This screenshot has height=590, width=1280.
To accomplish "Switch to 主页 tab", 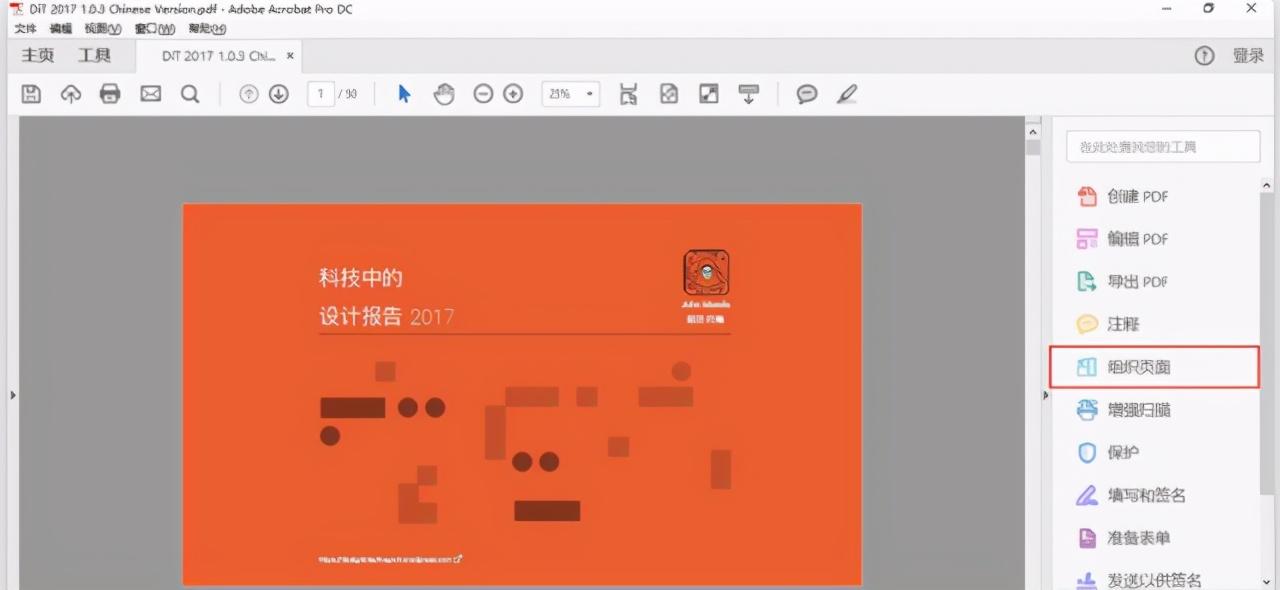I will tap(38, 56).
